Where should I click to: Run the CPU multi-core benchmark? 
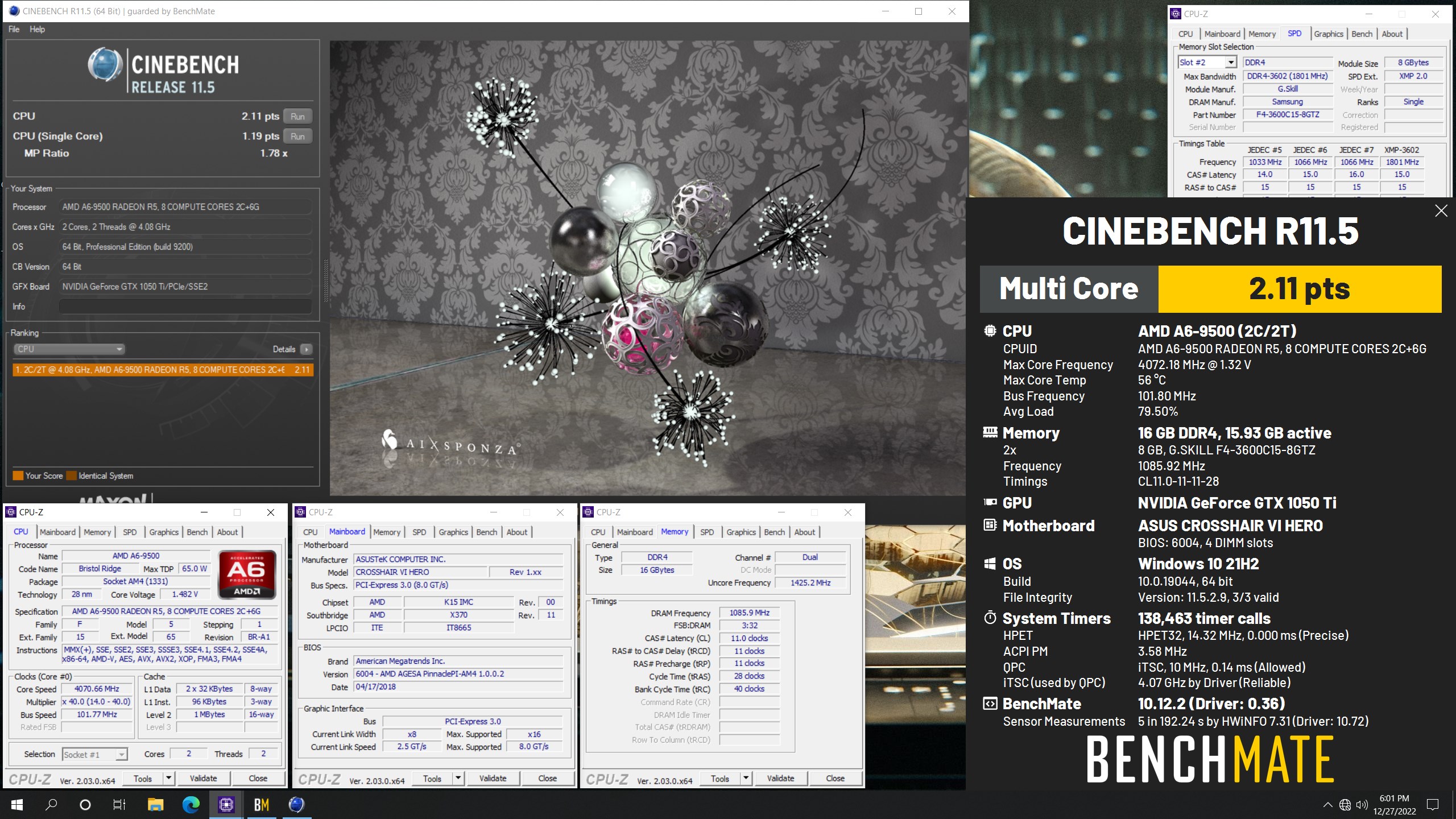(x=297, y=116)
